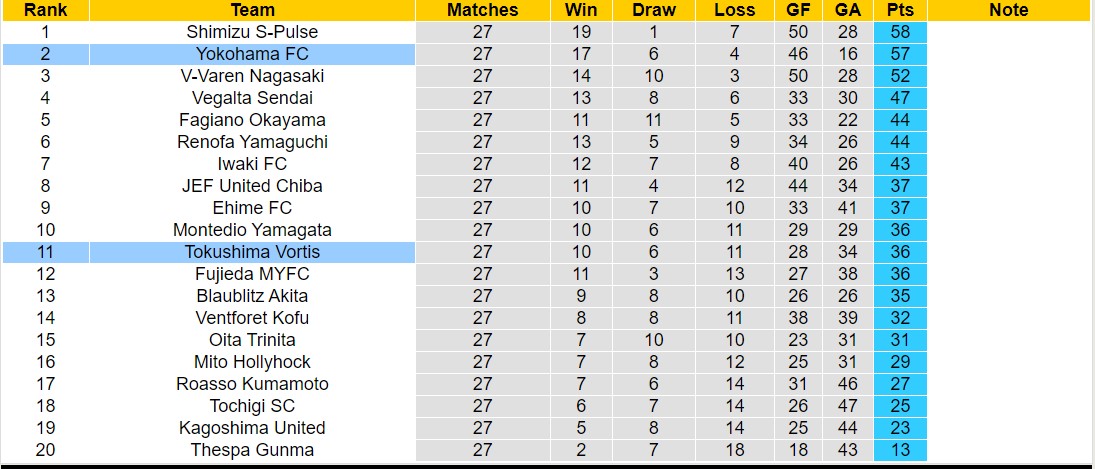
Task: Click the GA column header
Action: [x=848, y=10]
